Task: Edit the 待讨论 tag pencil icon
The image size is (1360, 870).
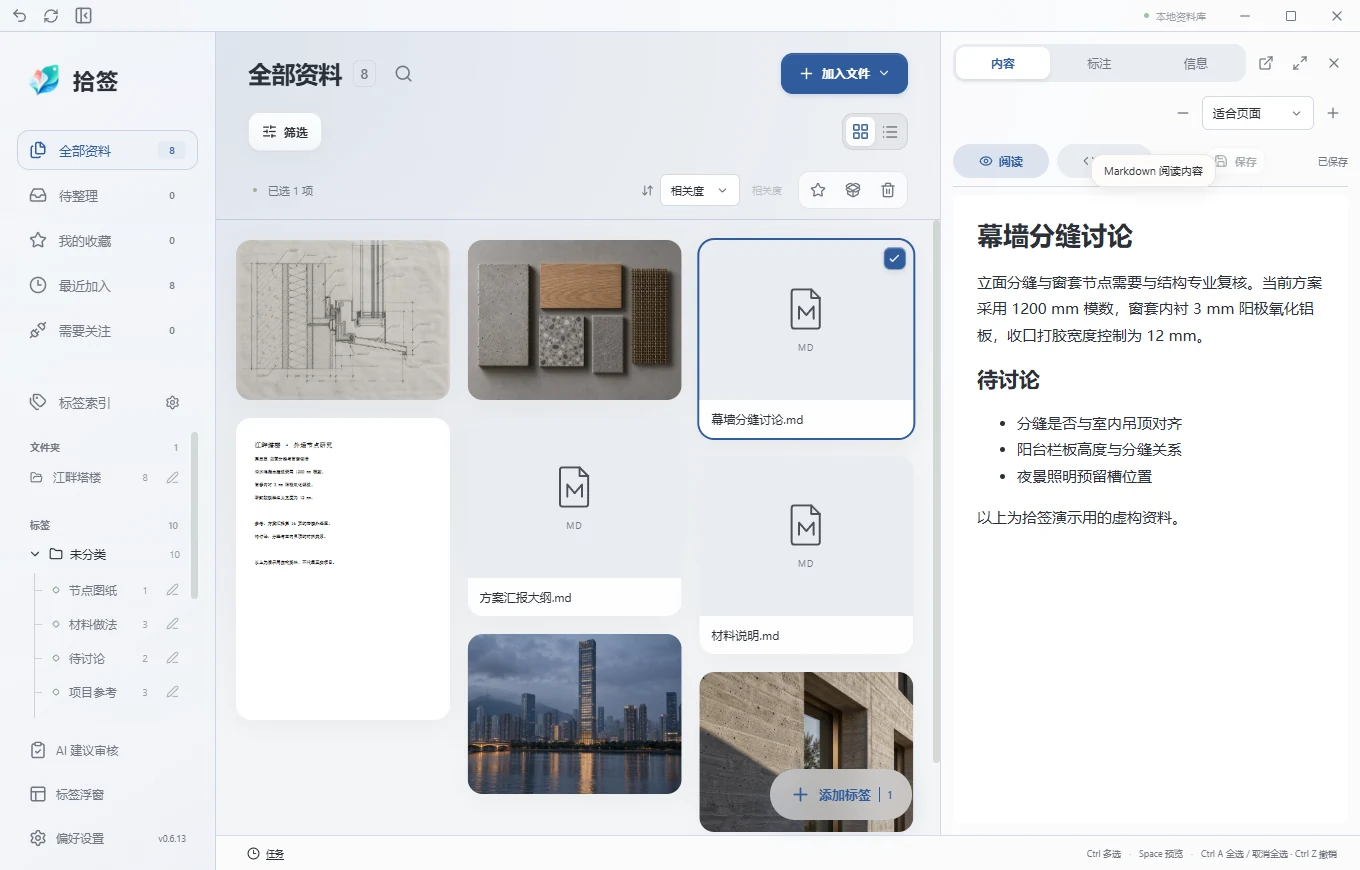Action: [172, 658]
